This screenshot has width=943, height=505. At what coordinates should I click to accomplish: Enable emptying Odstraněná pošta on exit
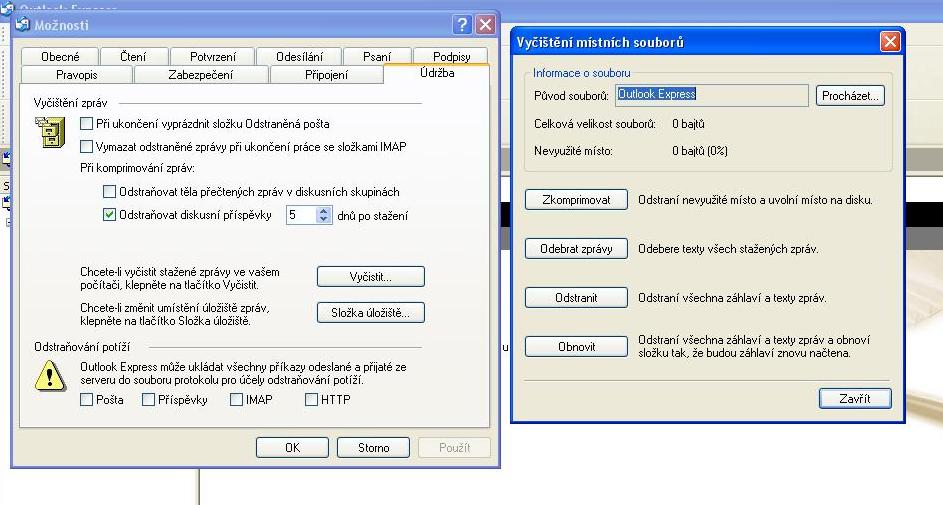coord(87,124)
